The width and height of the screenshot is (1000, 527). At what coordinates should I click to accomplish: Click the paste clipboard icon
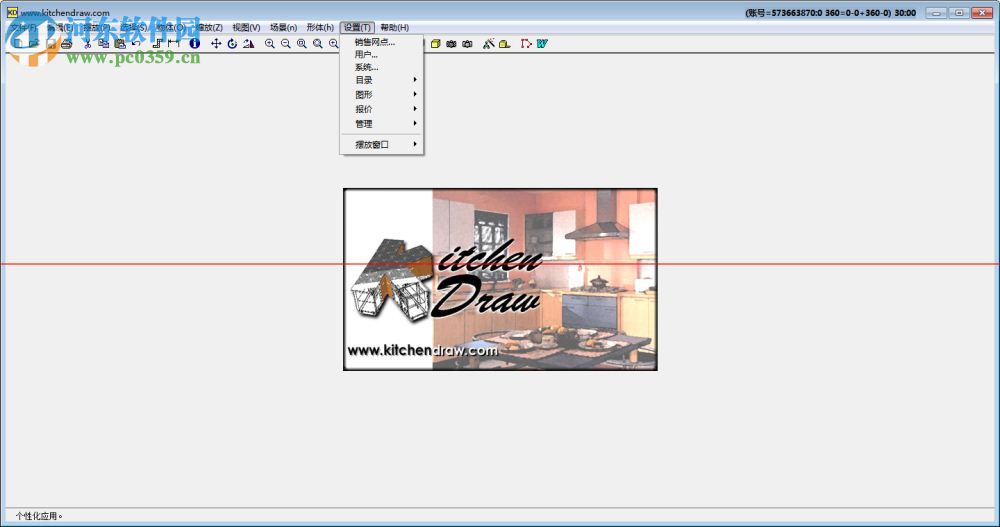(x=120, y=44)
